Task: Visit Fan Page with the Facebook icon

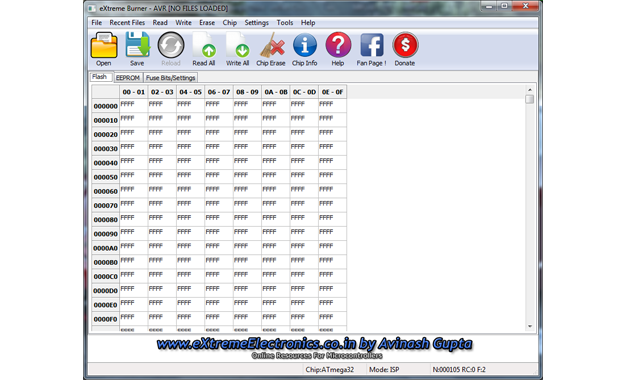Action: [372, 49]
